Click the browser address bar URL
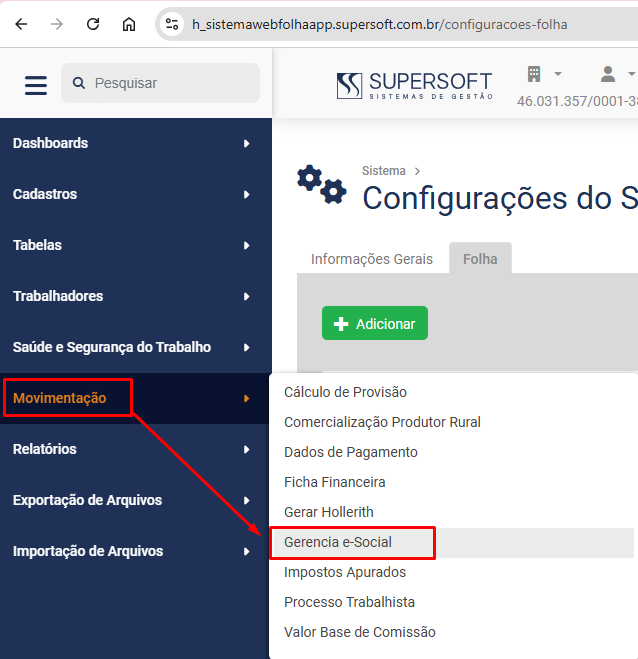The width and height of the screenshot is (638, 659). [x=380, y=25]
